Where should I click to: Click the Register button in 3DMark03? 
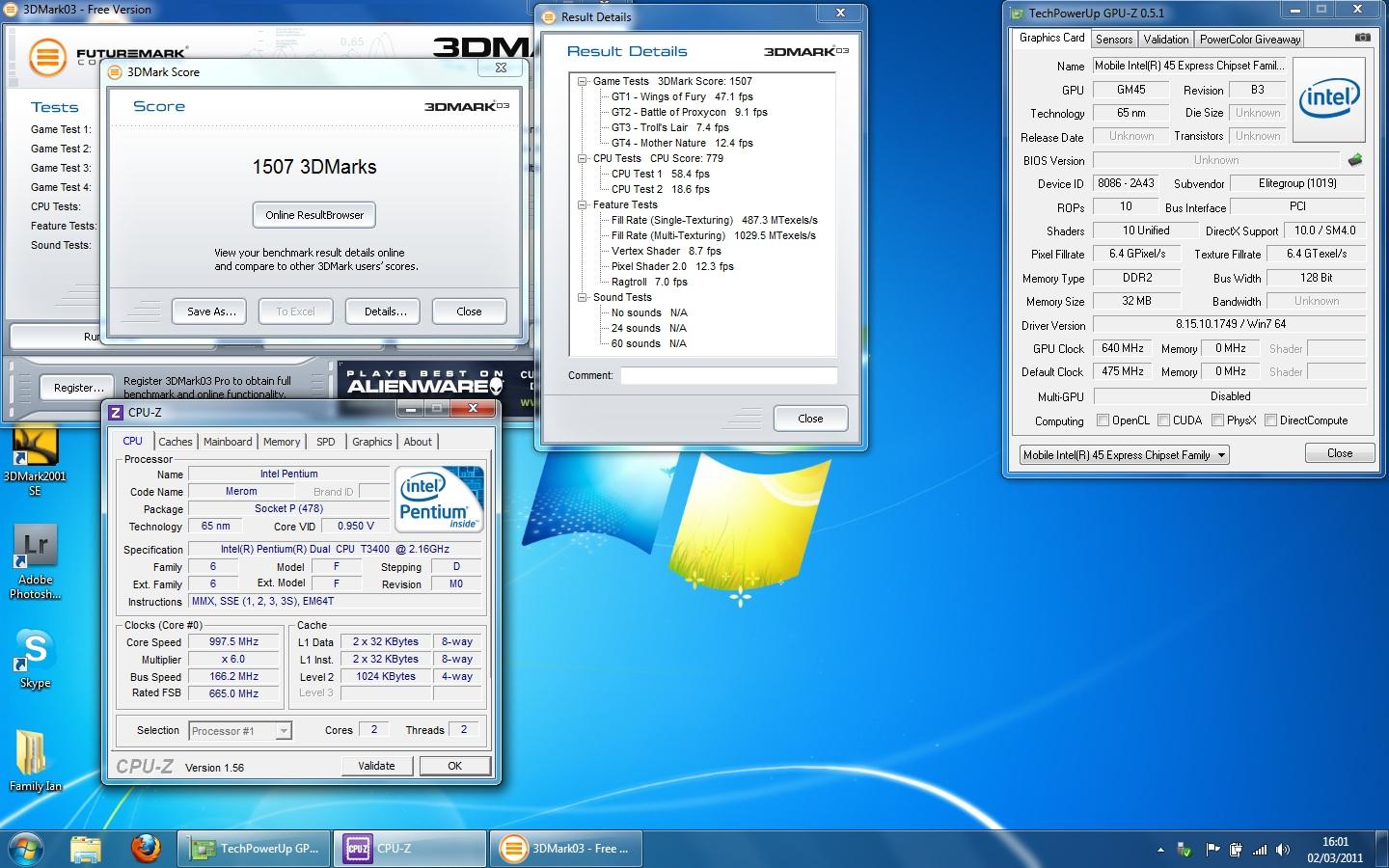click(79, 388)
